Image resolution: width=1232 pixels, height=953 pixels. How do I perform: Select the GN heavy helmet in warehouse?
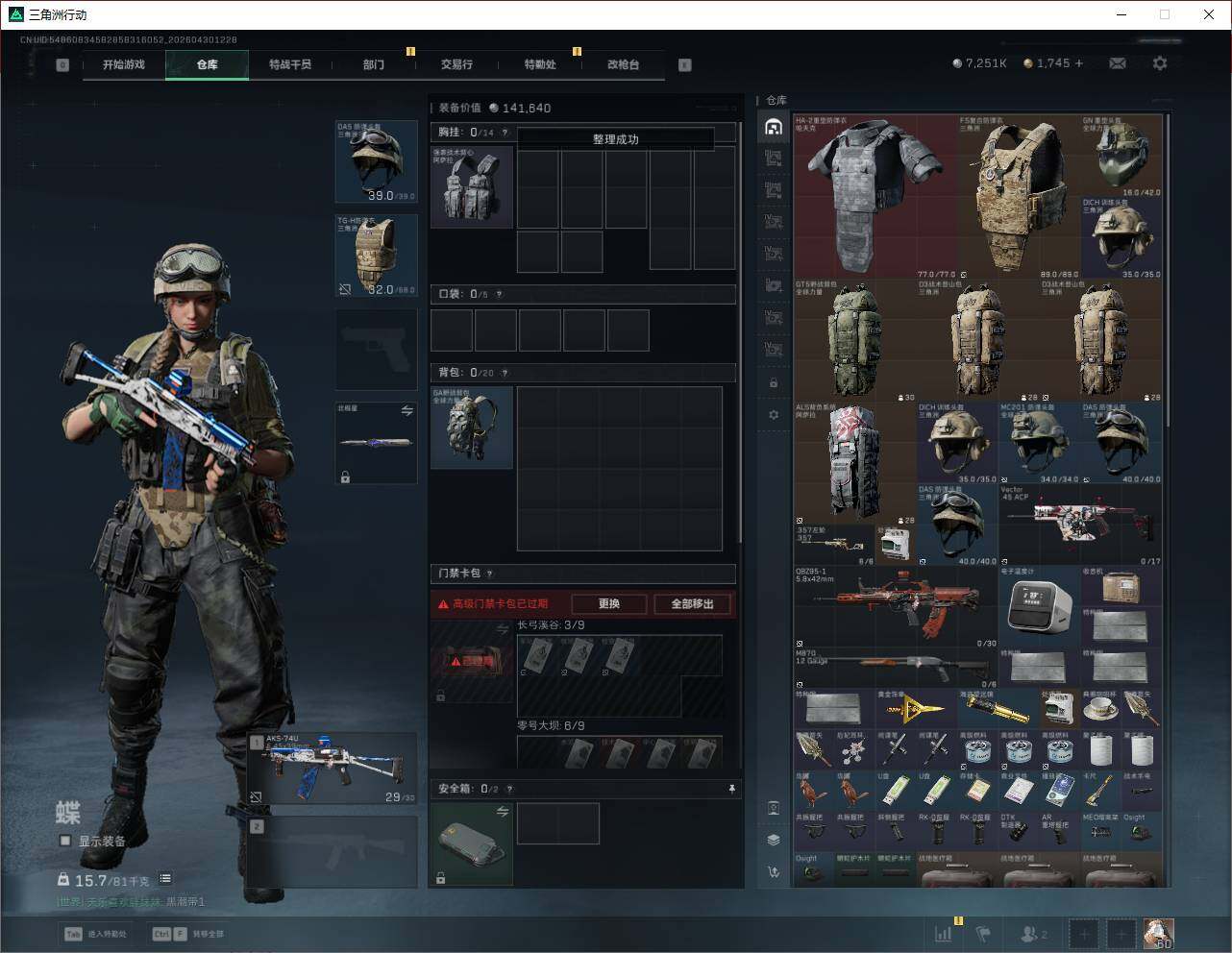coord(1121,157)
